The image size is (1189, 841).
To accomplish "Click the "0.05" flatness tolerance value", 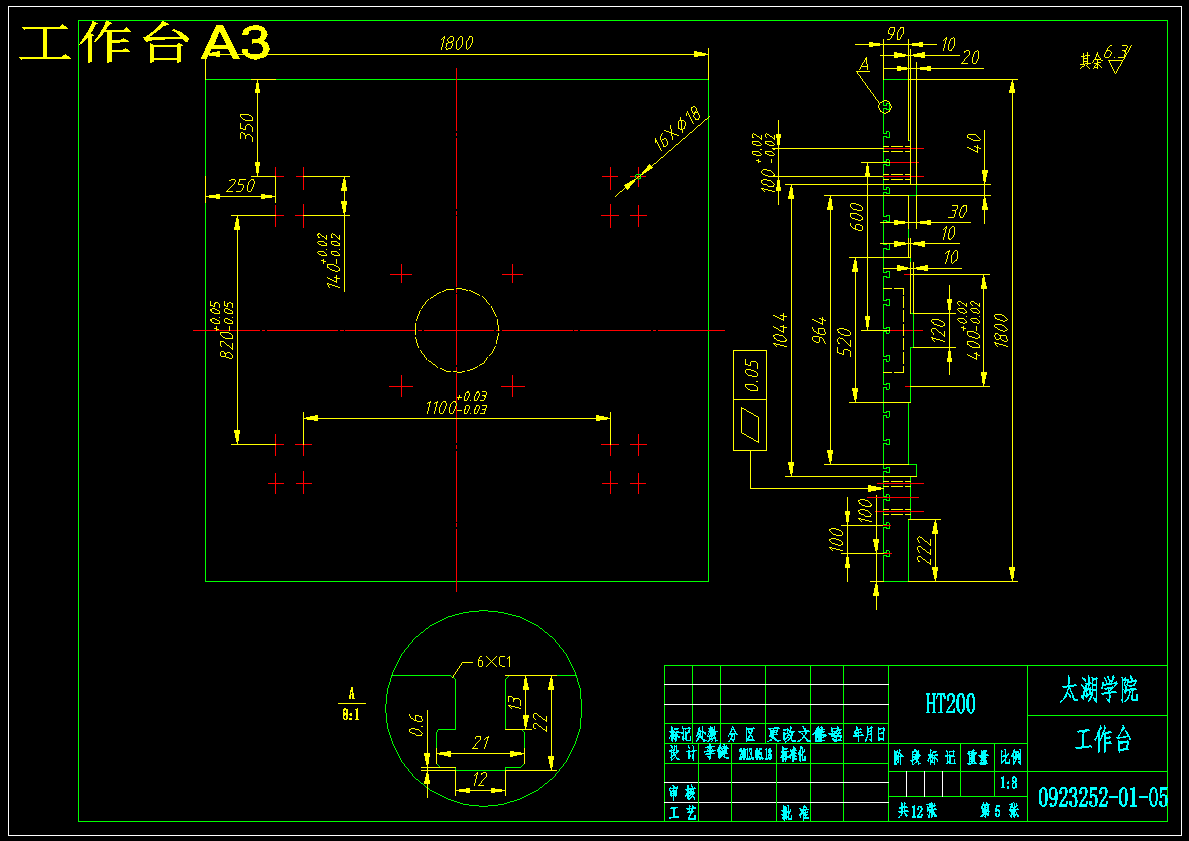I will point(751,375).
